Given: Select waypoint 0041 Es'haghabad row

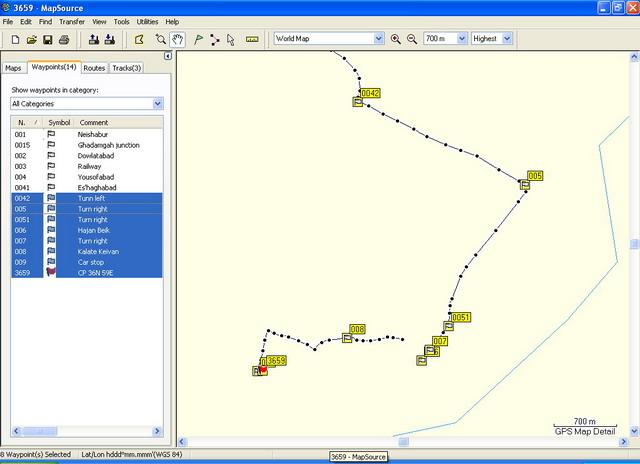Looking at the screenshot, I should 87,187.
